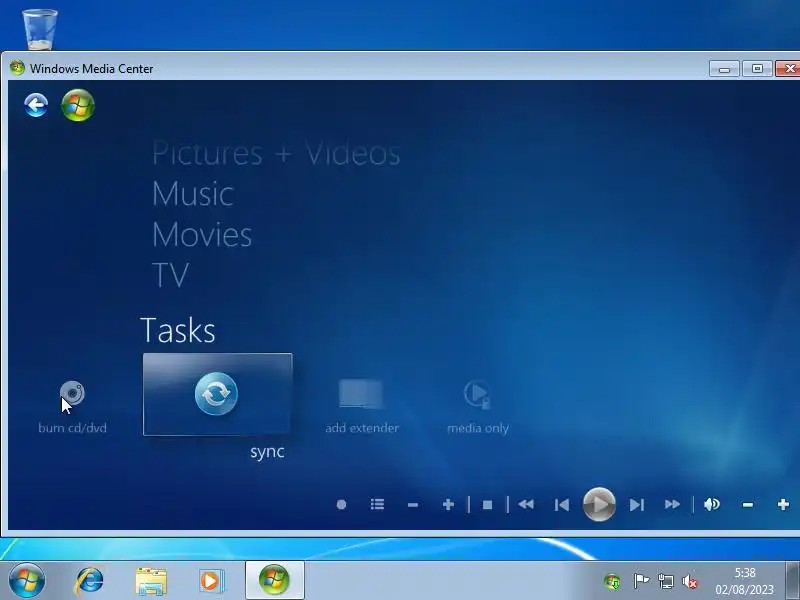Select the Pictures + Videos menu row
This screenshot has height=600, width=800.
[276, 153]
